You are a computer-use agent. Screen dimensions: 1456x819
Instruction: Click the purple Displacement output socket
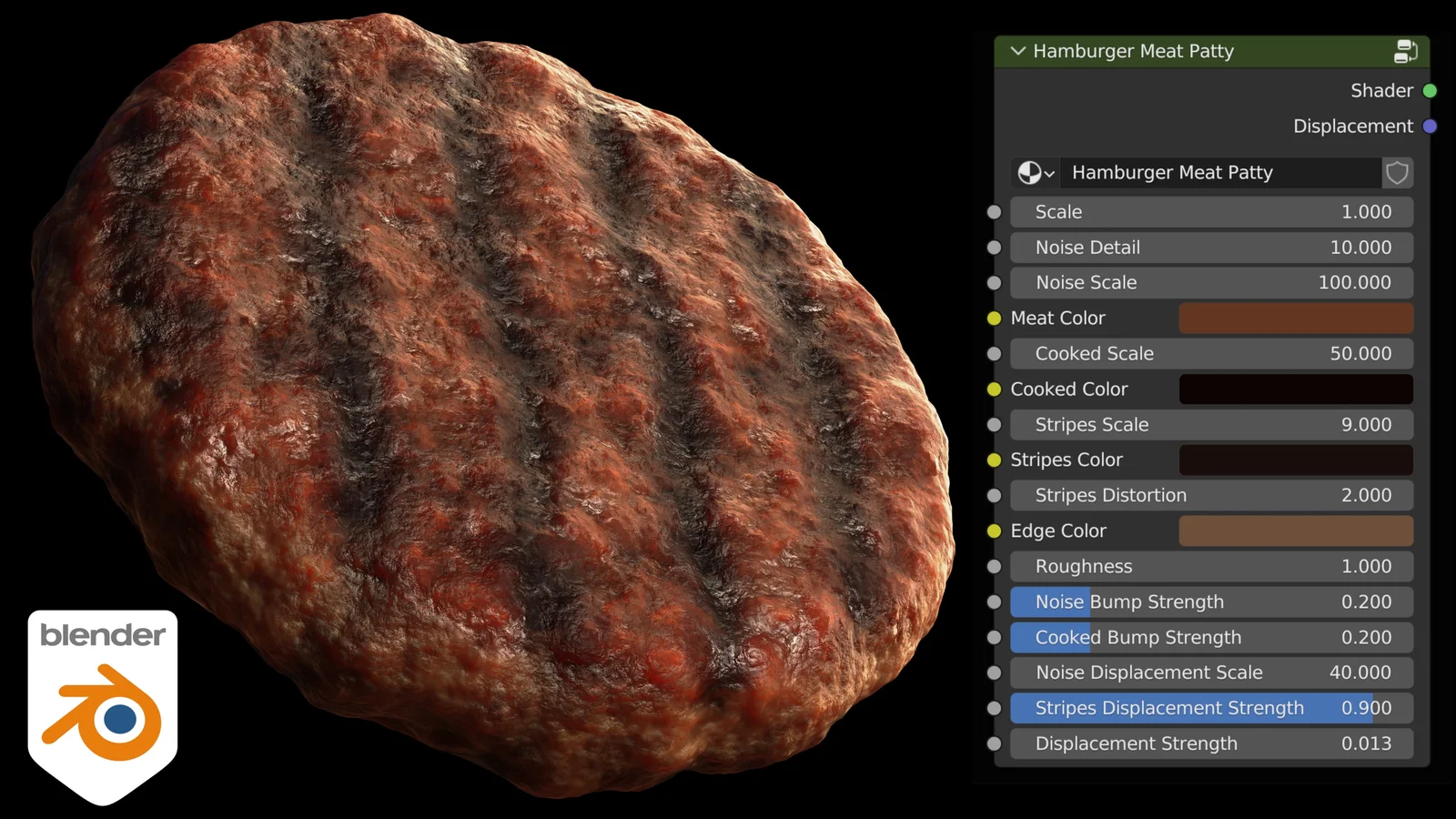pyautogui.click(x=1430, y=126)
